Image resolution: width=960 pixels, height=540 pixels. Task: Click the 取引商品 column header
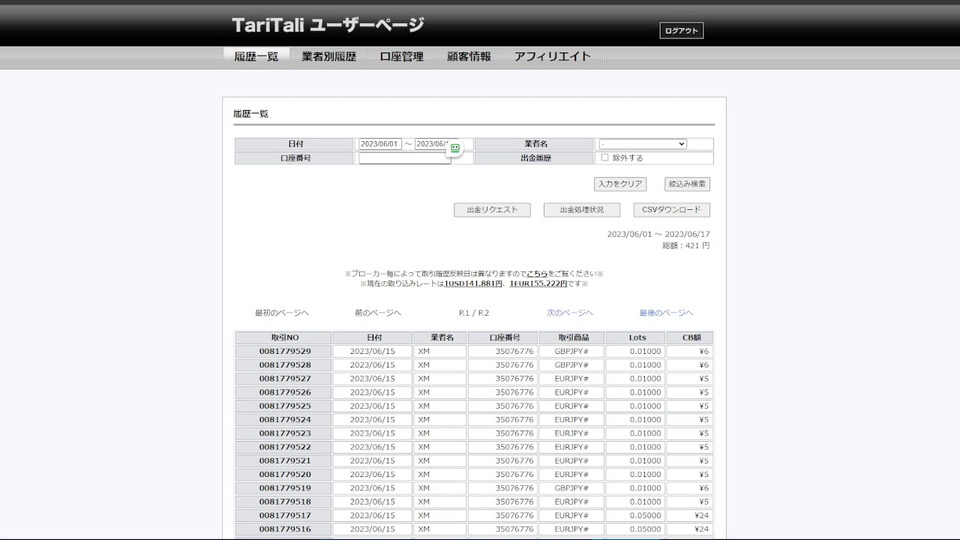pyautogui.click(x=572, y=337)
